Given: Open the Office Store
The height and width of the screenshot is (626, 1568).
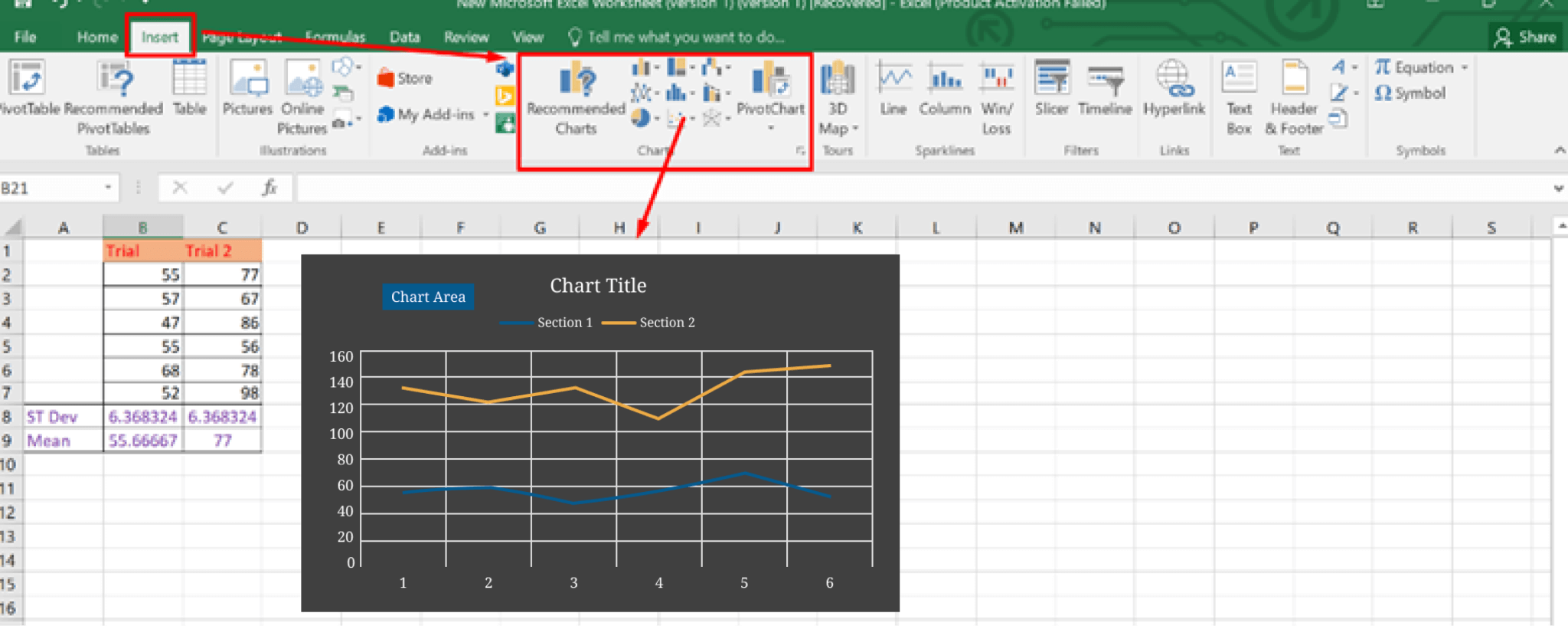Looking at the screenshot, I should (405, 78).
